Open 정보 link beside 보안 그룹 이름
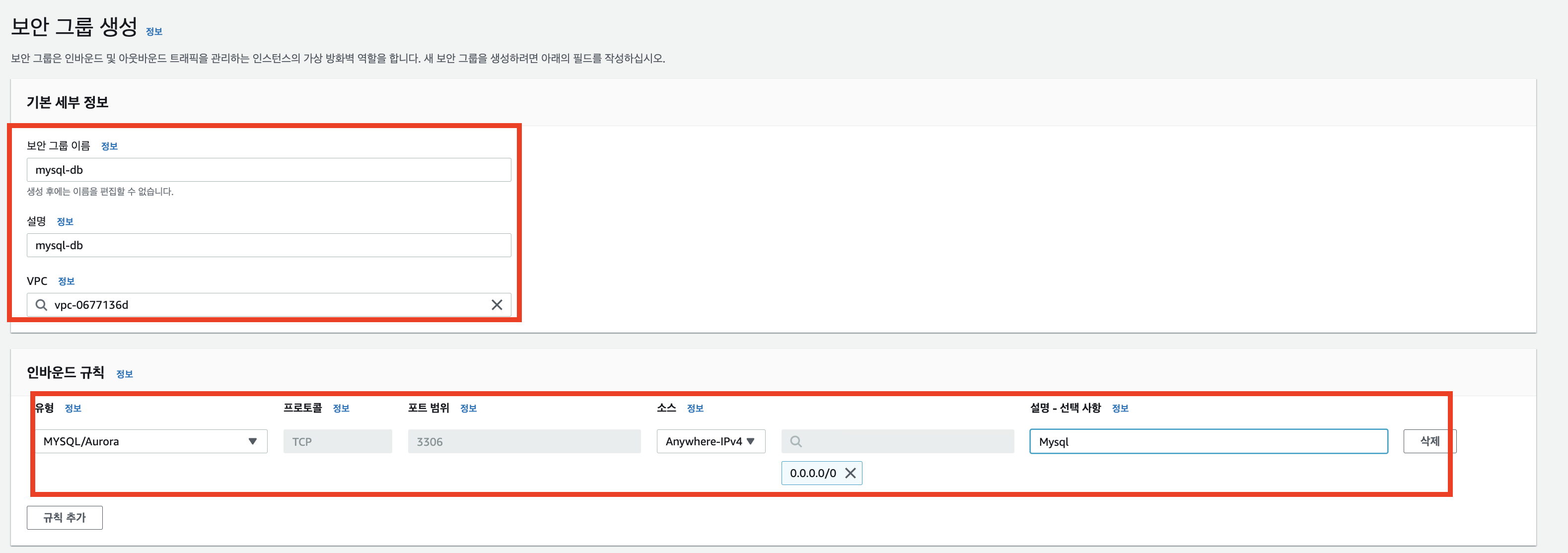Screen dimensions: 1568x553 (x=110, y=146)
